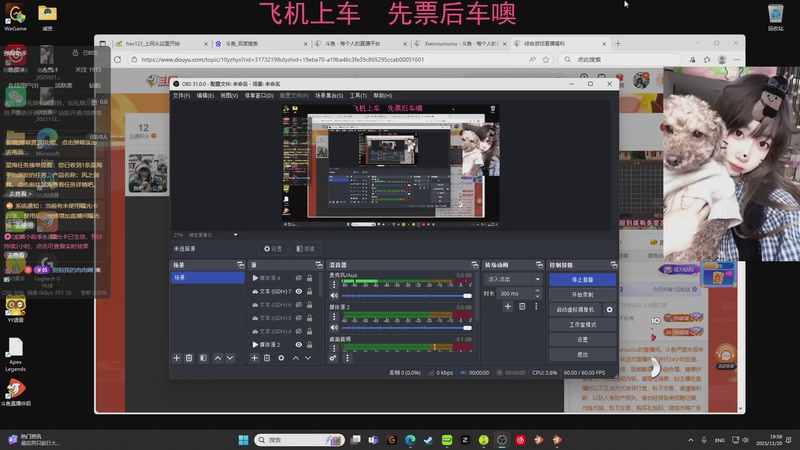Open 工具(T) menu in OBS
Screen dimensions: 800x450
point(358,95)
